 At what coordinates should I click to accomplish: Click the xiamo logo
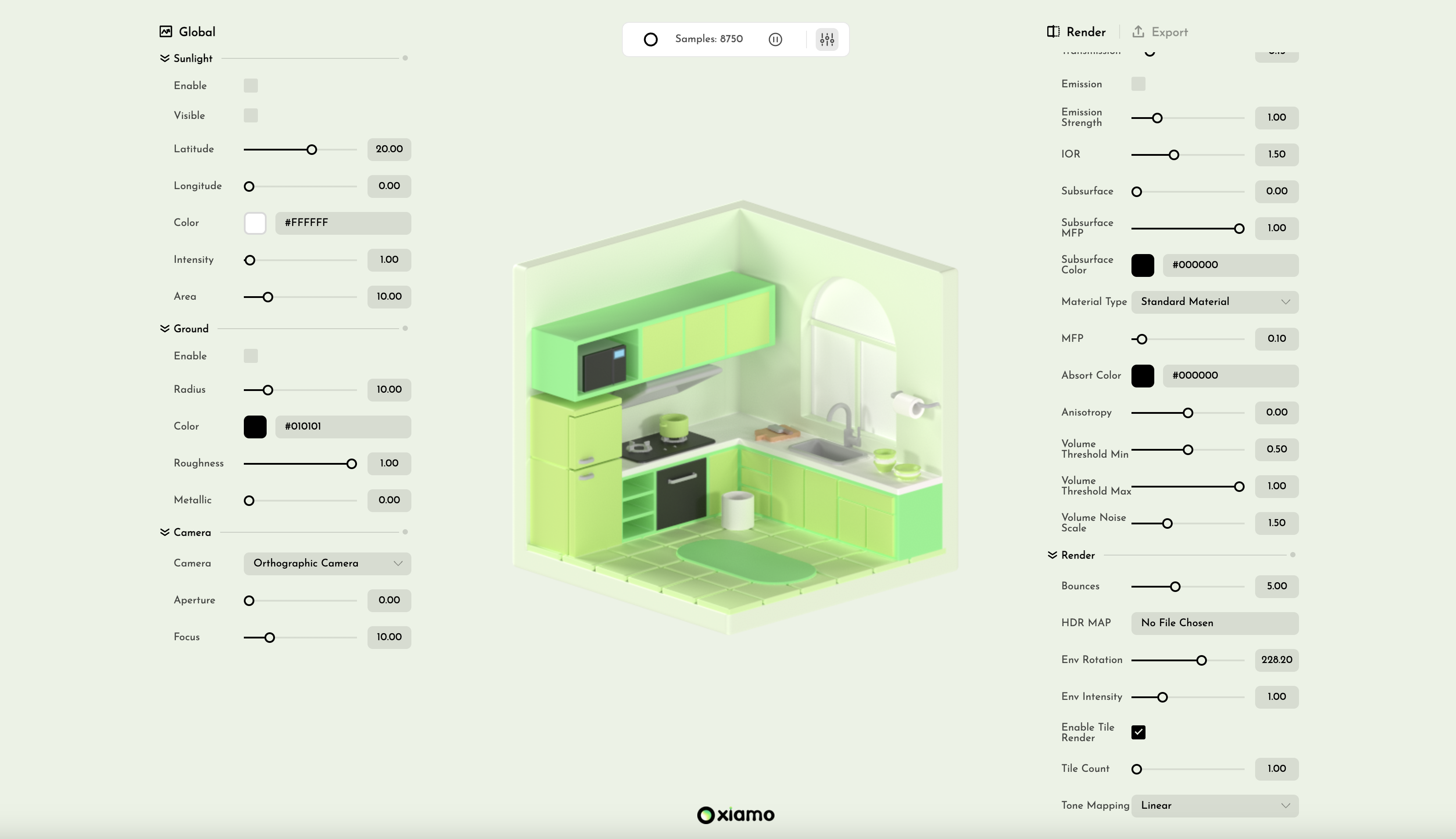(x=736, y=814)
